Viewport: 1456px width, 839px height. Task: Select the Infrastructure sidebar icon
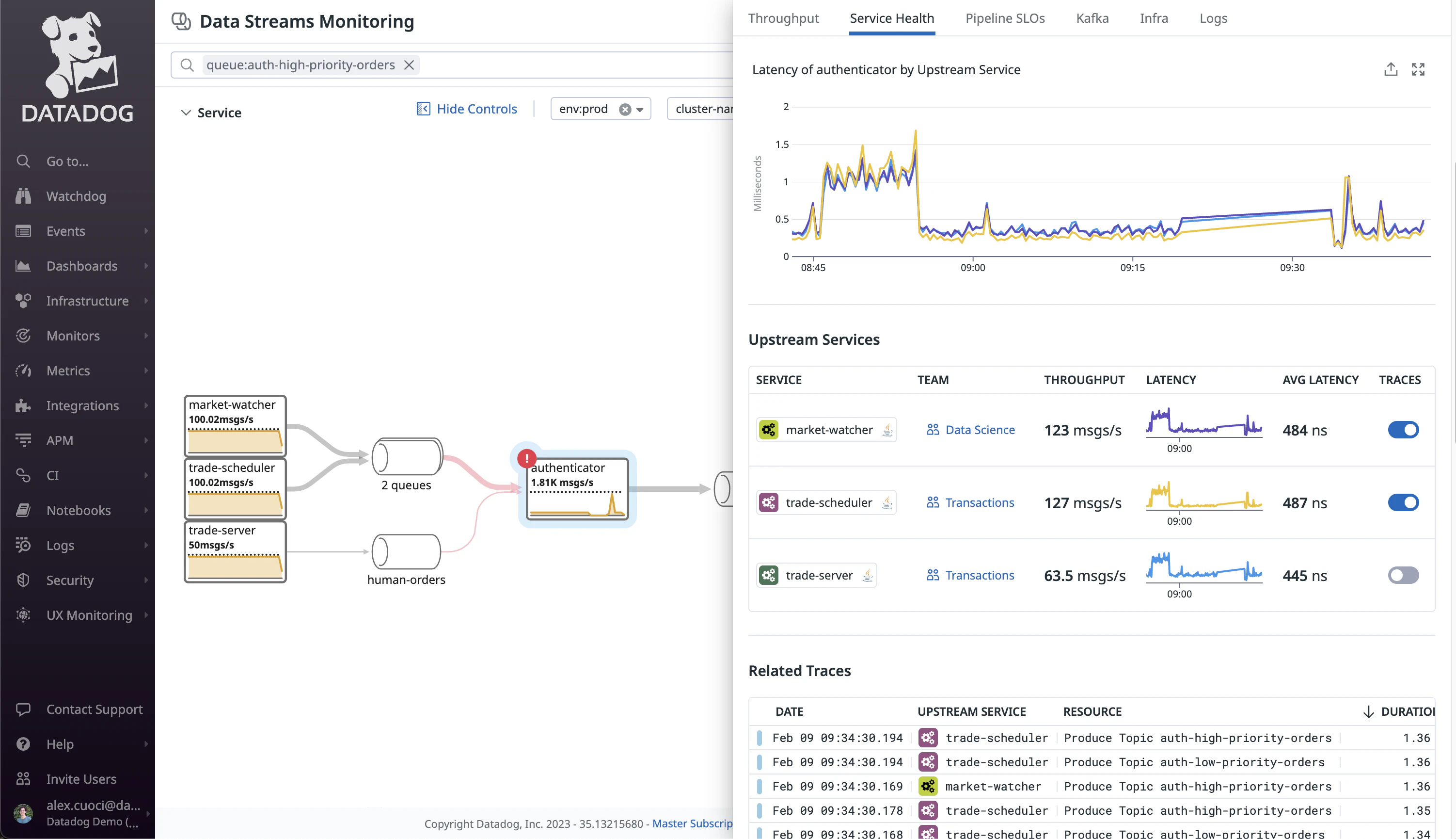[x=23, y=300]
